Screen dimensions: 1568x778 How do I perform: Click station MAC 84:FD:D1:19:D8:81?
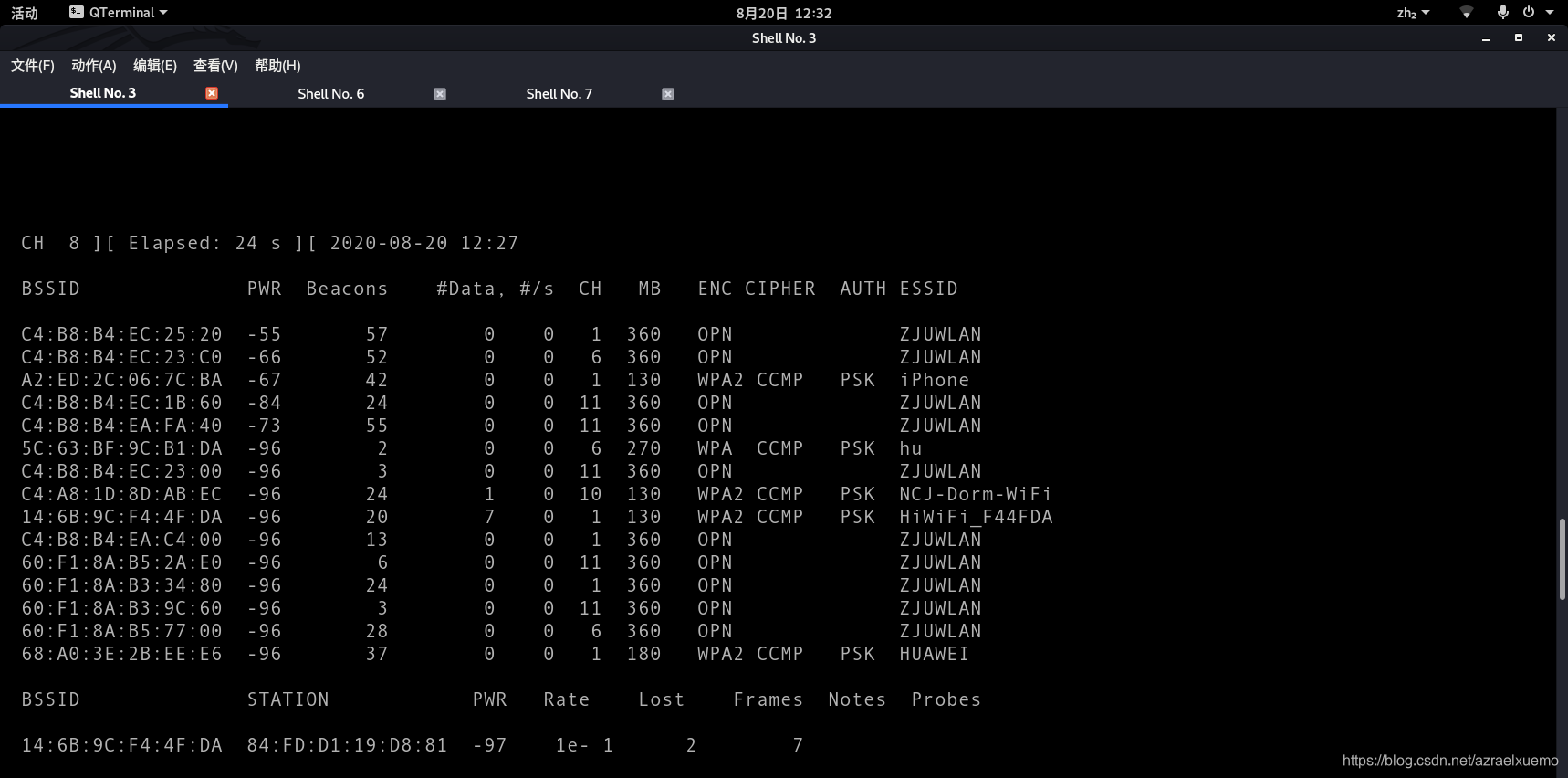[347, 745]
